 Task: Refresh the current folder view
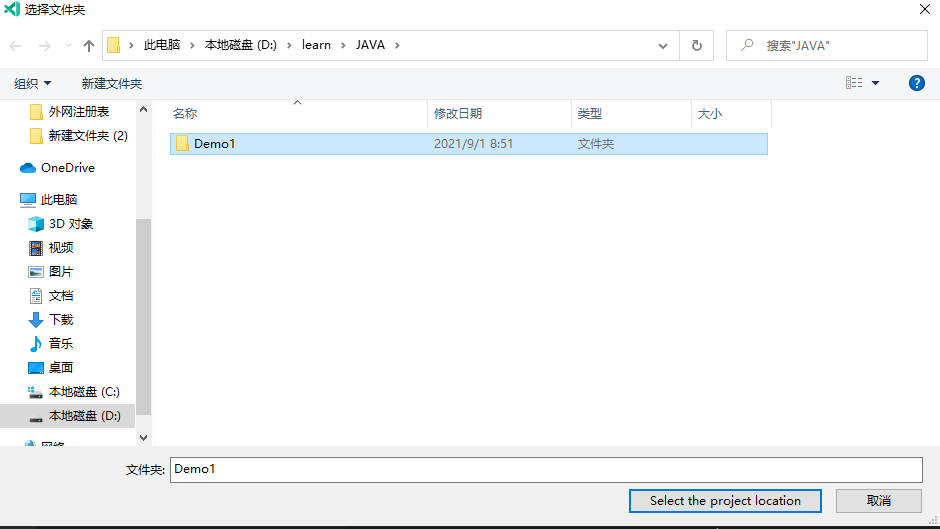coord(696,46)
